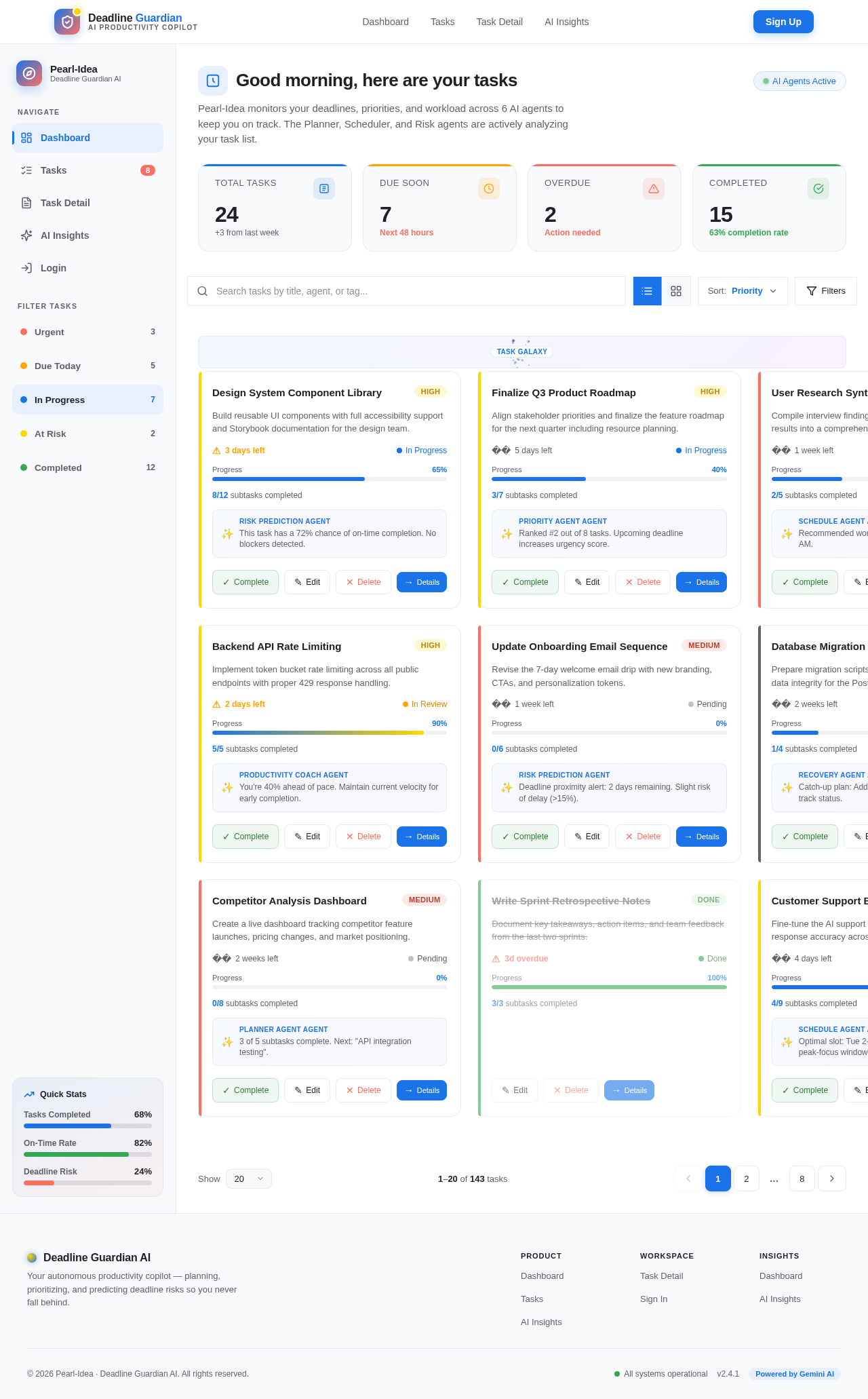Image resolution: width=868 pixels, height=1399 pixels.
Task: Click the Login arrow icon in sidebar
Action: pos(26,268)
